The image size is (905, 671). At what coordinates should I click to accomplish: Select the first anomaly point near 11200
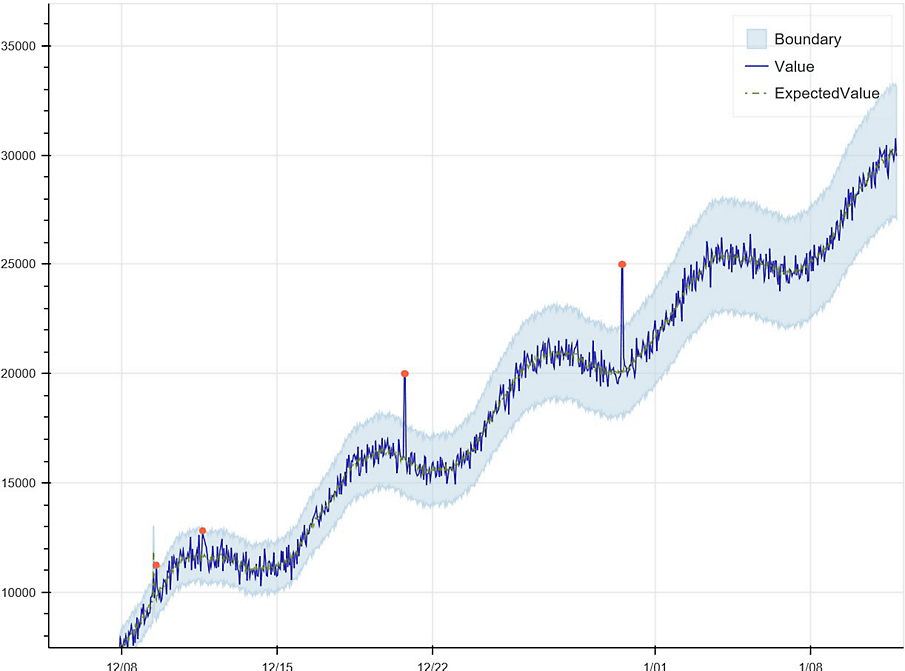[x=156, y=565]
